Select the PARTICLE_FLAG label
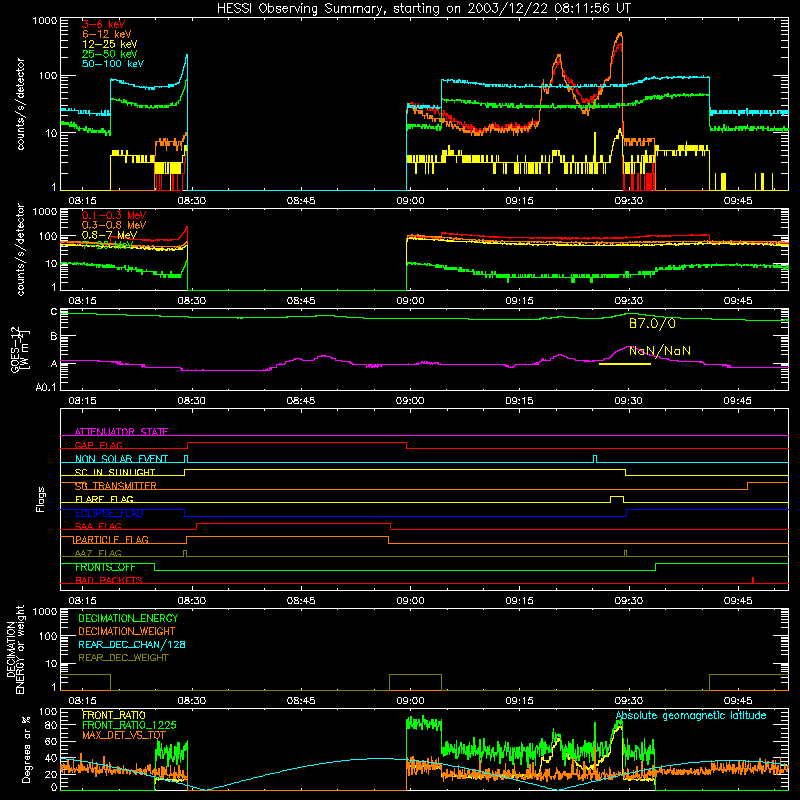 (111, 540)
